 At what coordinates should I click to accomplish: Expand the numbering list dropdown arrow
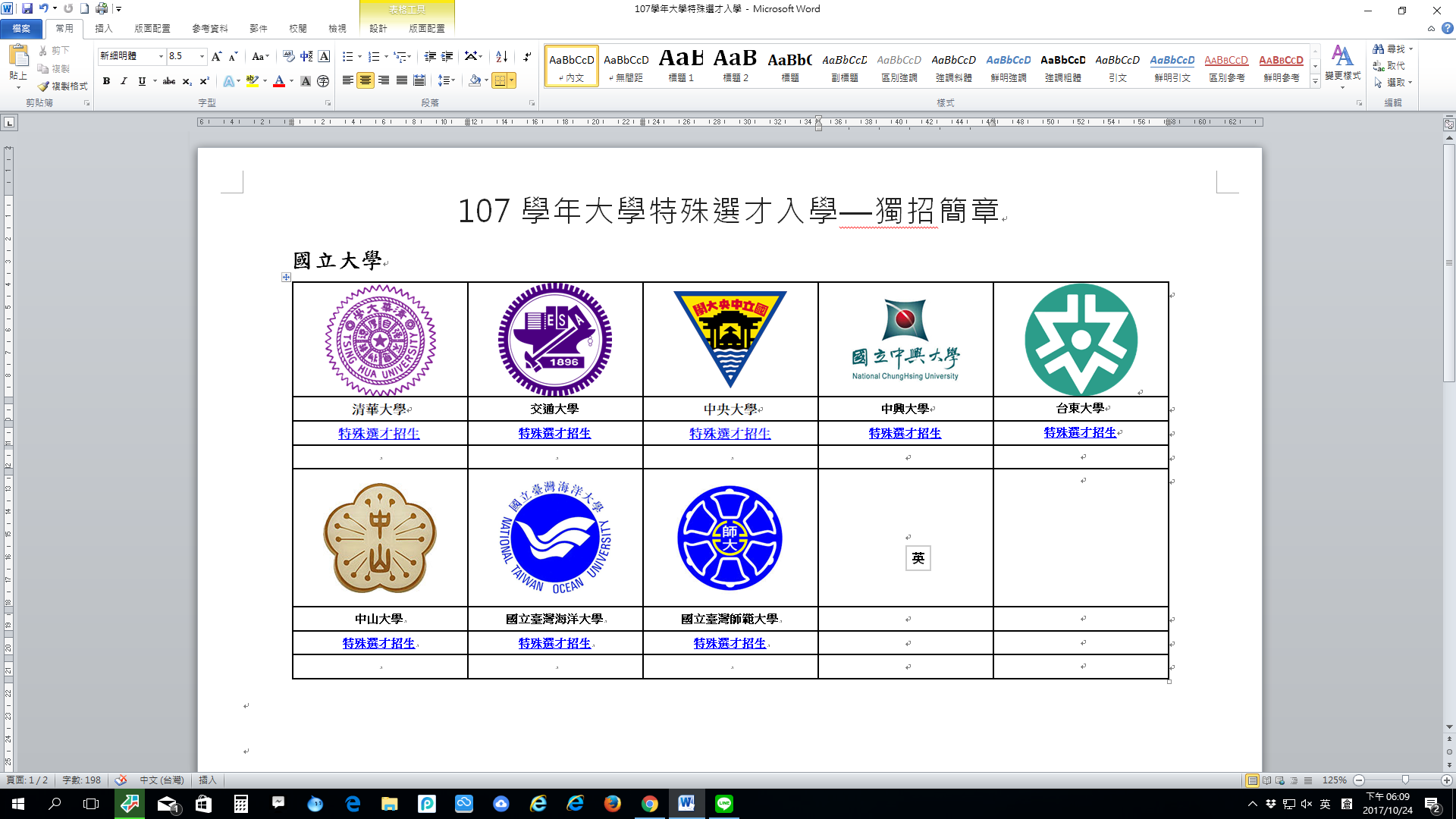tap(386, 56)
